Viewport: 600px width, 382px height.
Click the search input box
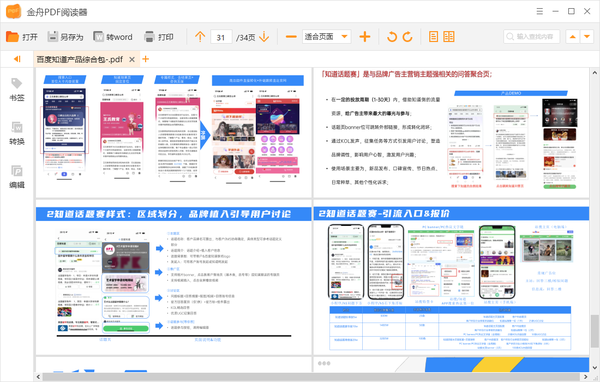pyautogui.click(x=532, y=37)
